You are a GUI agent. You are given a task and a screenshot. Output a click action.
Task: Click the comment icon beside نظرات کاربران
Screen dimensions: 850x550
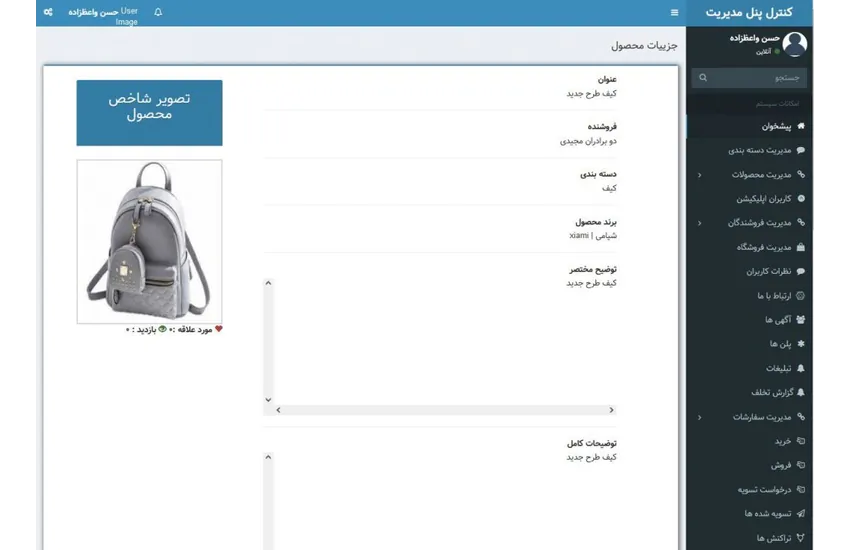pos(801,271)
